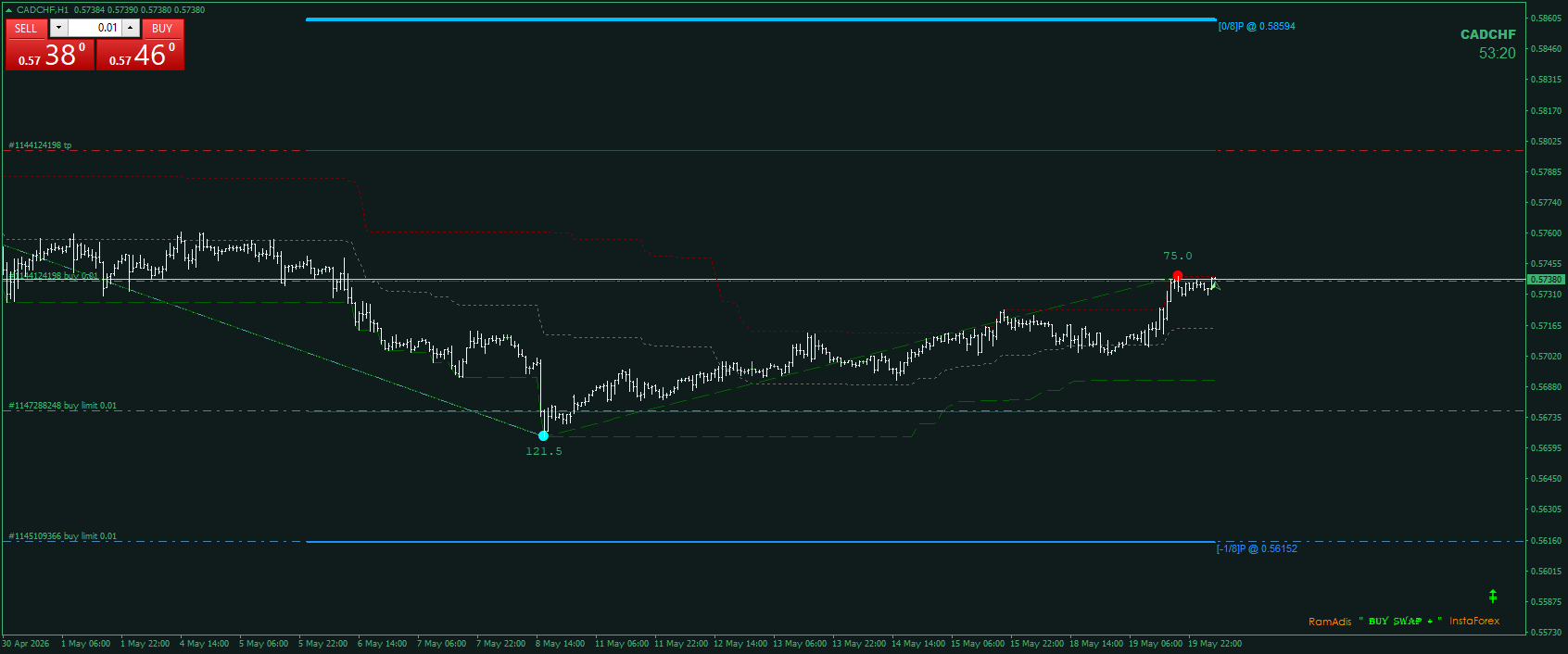The width and height of the screenshot is (1568, 654).
Task: Select pending order #1145109366 buy limit 0.01
Action: pyautogui.click(x=63, y=536)
